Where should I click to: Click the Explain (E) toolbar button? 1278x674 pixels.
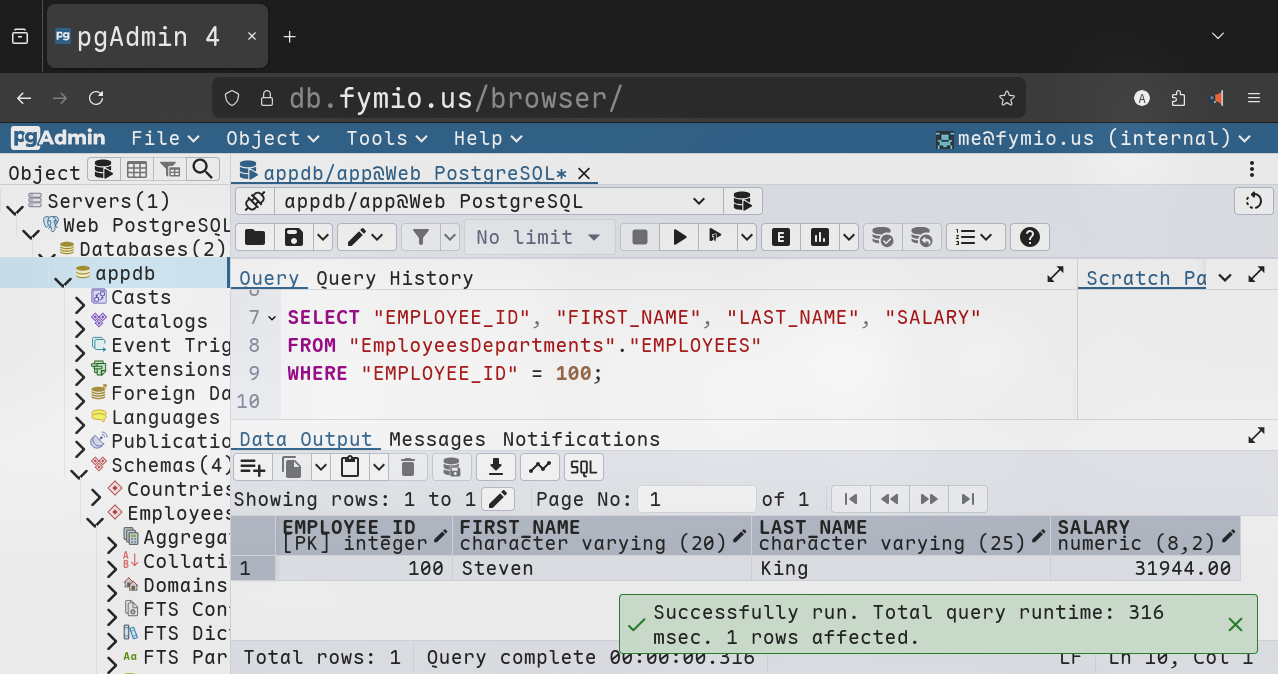point(781,237)
